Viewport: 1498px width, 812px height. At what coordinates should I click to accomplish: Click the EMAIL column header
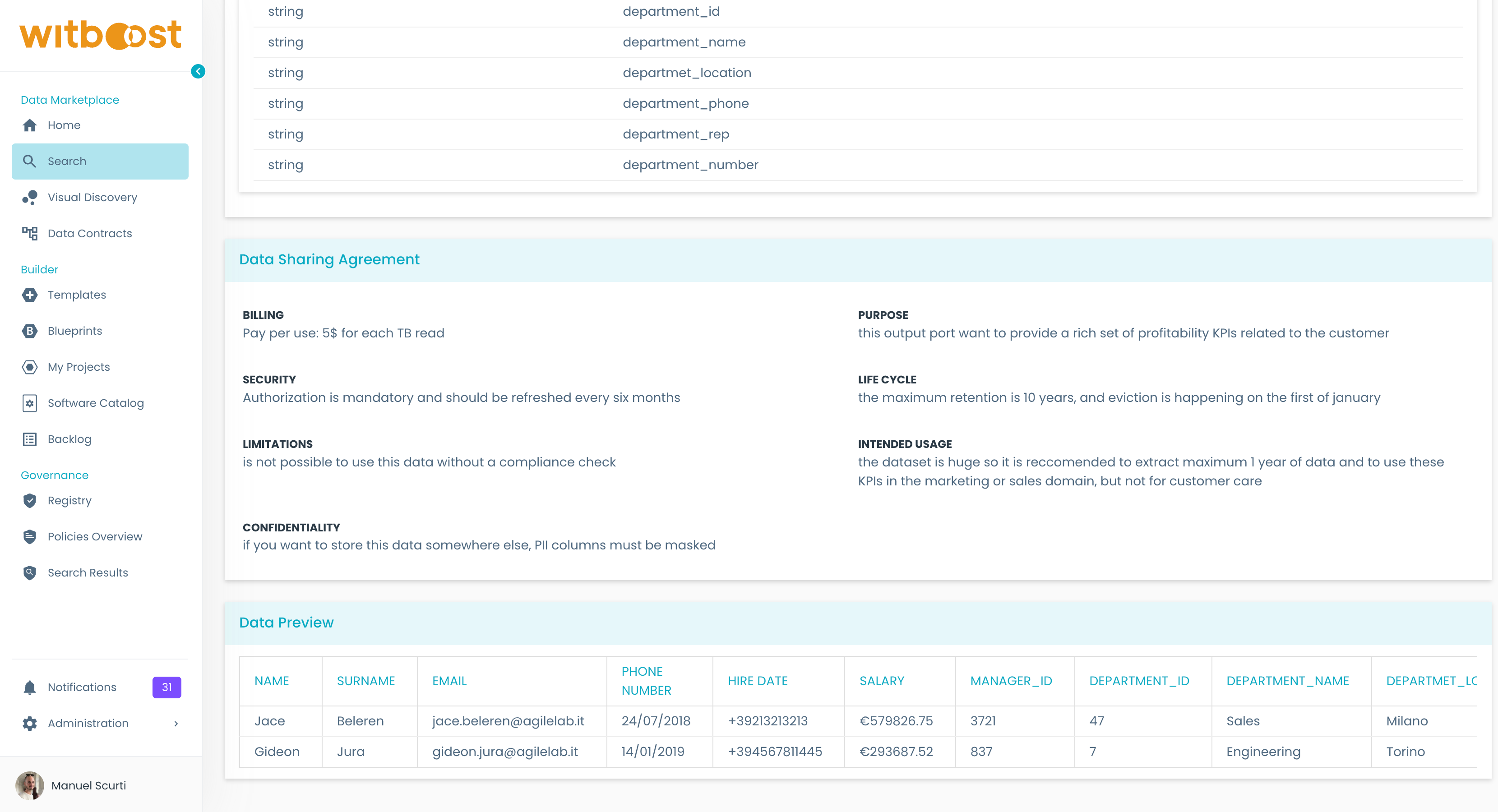point(449,681)
